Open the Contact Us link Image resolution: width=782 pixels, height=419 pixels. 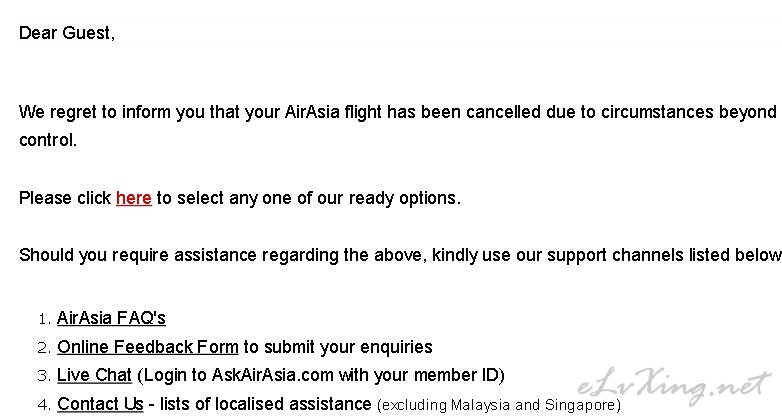coord(100,404)
